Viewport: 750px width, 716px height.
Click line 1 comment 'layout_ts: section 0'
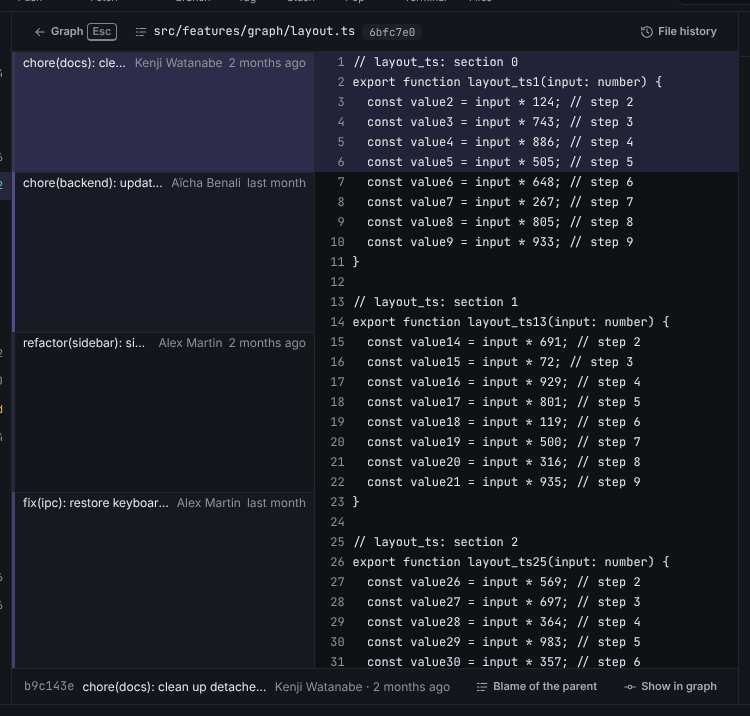coord(435,62)
